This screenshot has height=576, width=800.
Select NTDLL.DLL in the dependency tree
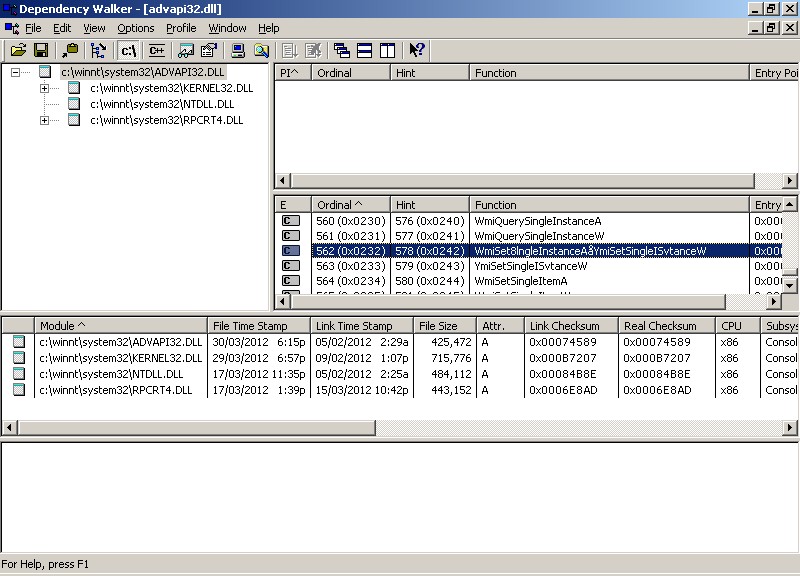point(162,104)
